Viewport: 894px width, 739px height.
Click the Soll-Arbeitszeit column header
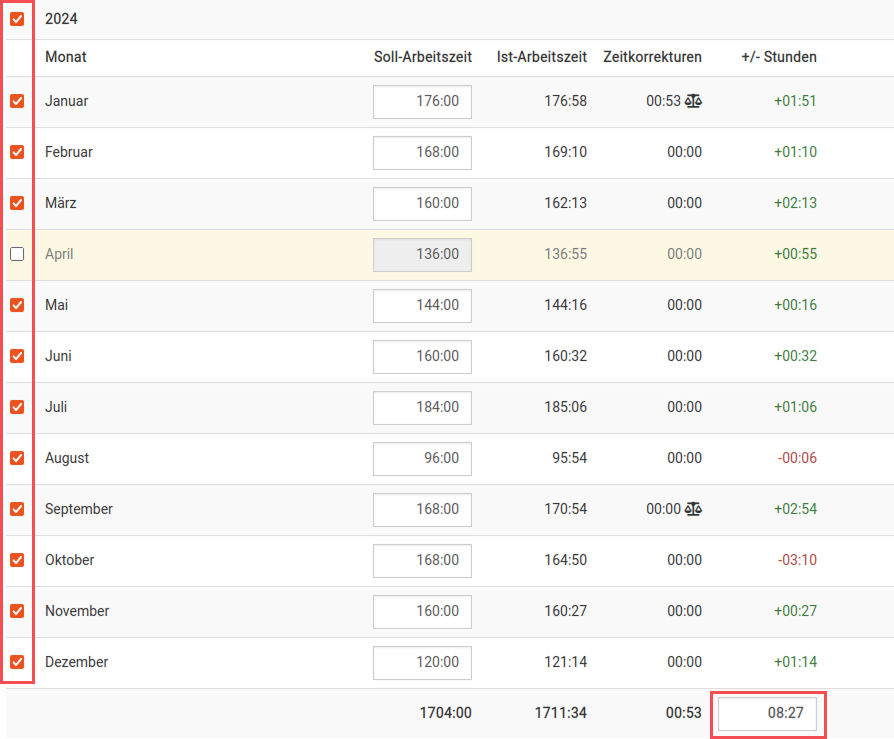pos(422,57)
